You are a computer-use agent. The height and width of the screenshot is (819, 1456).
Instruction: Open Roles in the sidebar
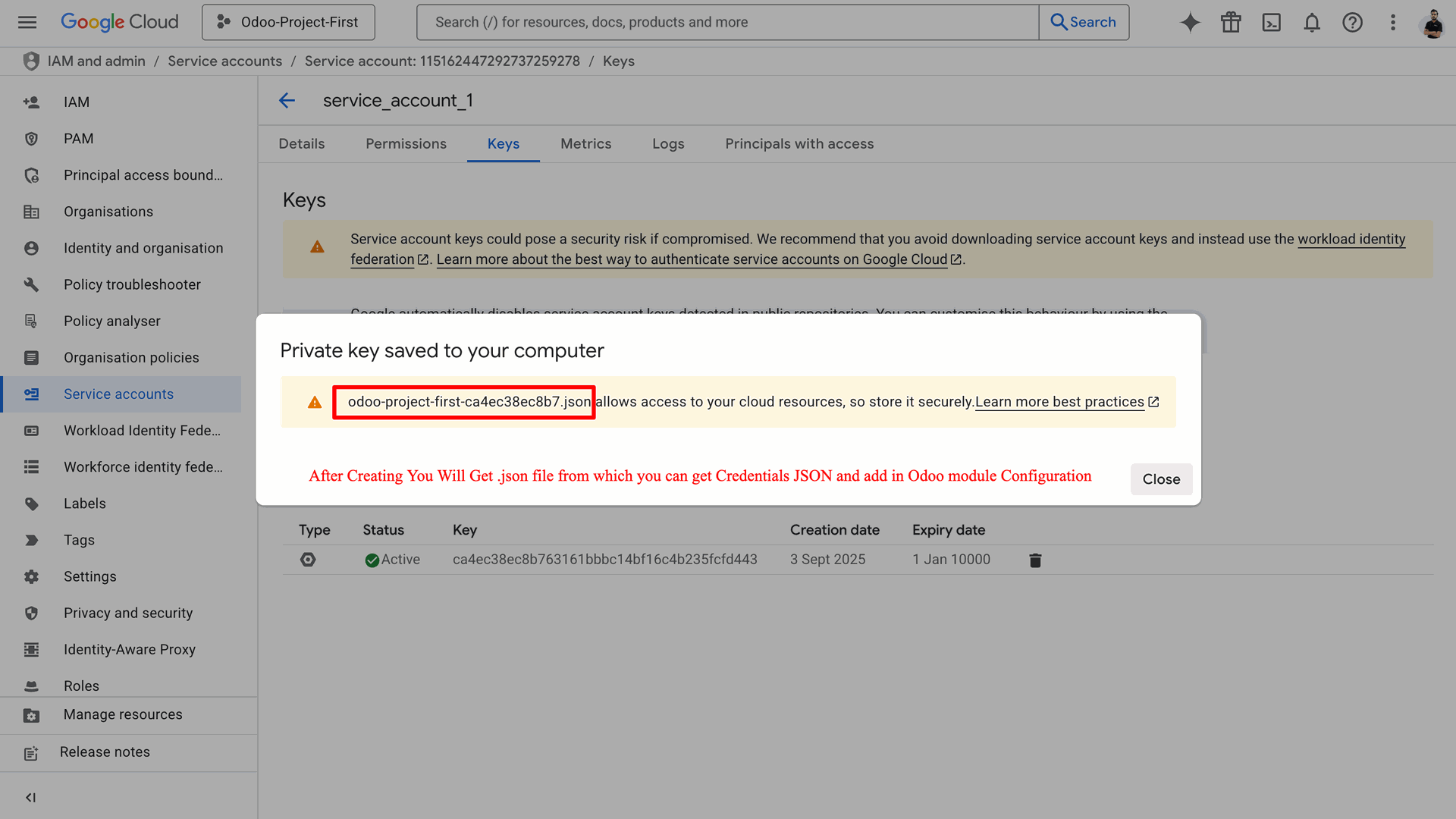81,686
